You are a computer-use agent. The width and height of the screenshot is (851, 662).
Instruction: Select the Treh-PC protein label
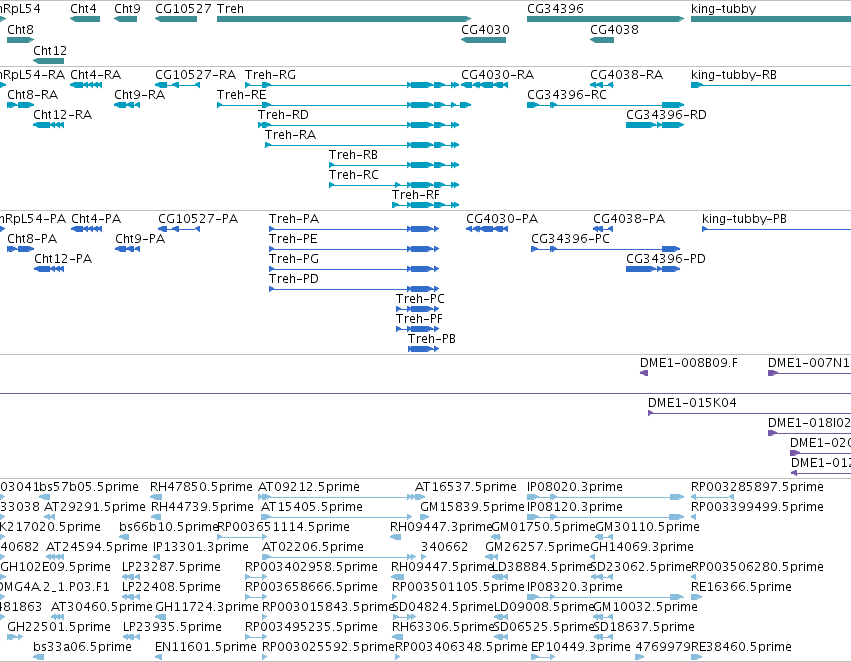[x=420, y=298]
